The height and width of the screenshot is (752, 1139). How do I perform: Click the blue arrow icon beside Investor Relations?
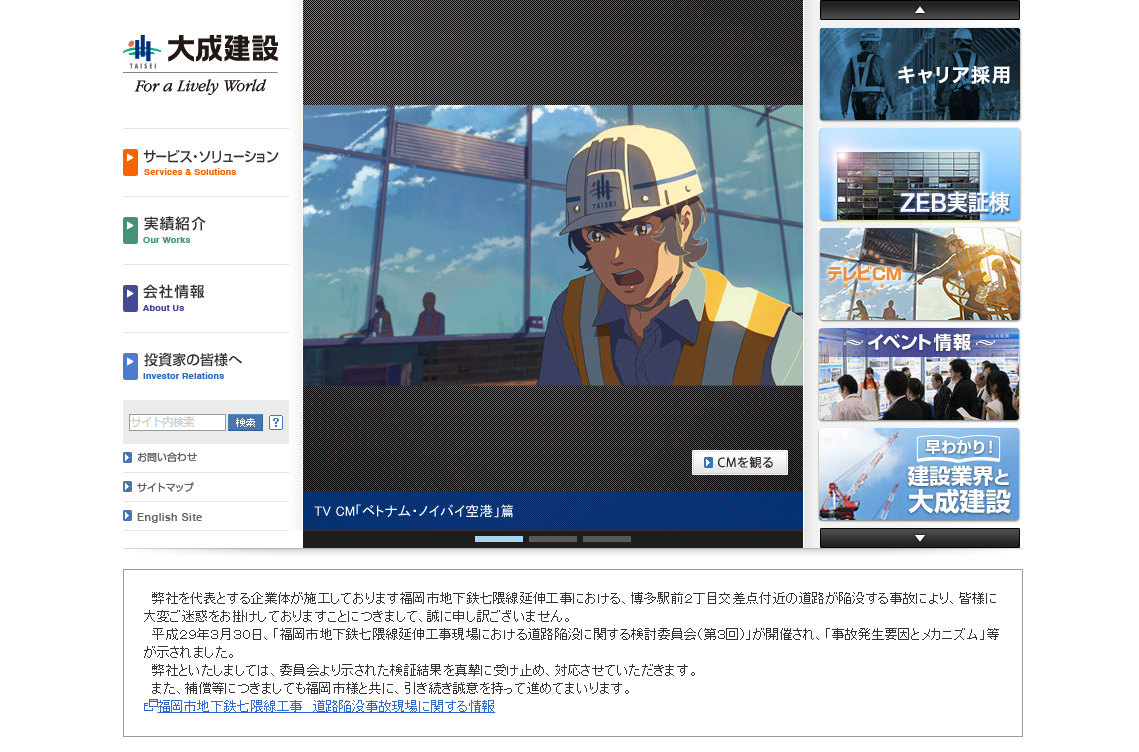pos(130,366)
